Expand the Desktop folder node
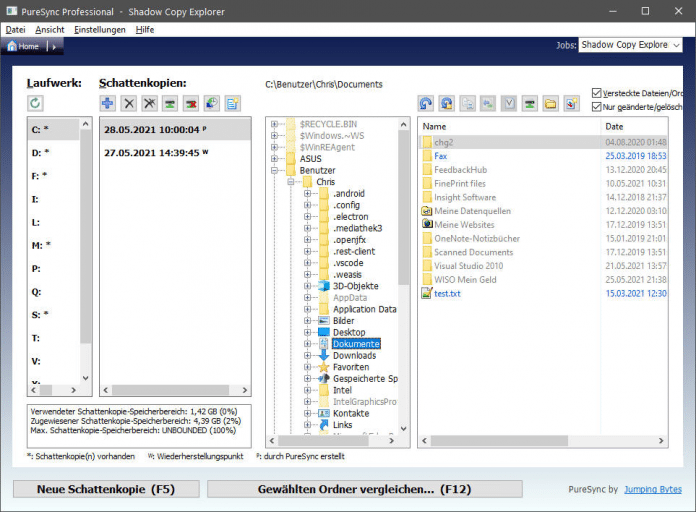 [x=307, y=332]
